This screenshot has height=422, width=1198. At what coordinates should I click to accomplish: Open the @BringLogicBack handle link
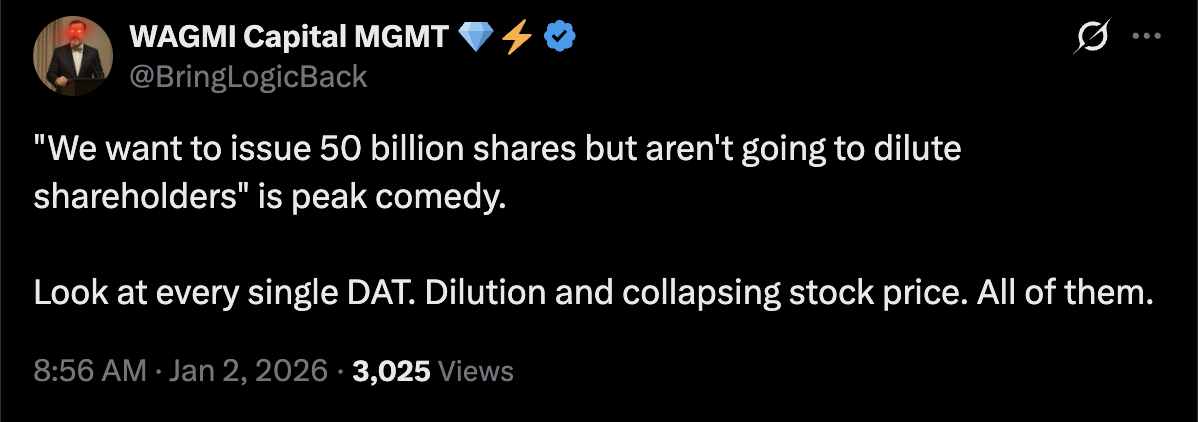point(248,76)
